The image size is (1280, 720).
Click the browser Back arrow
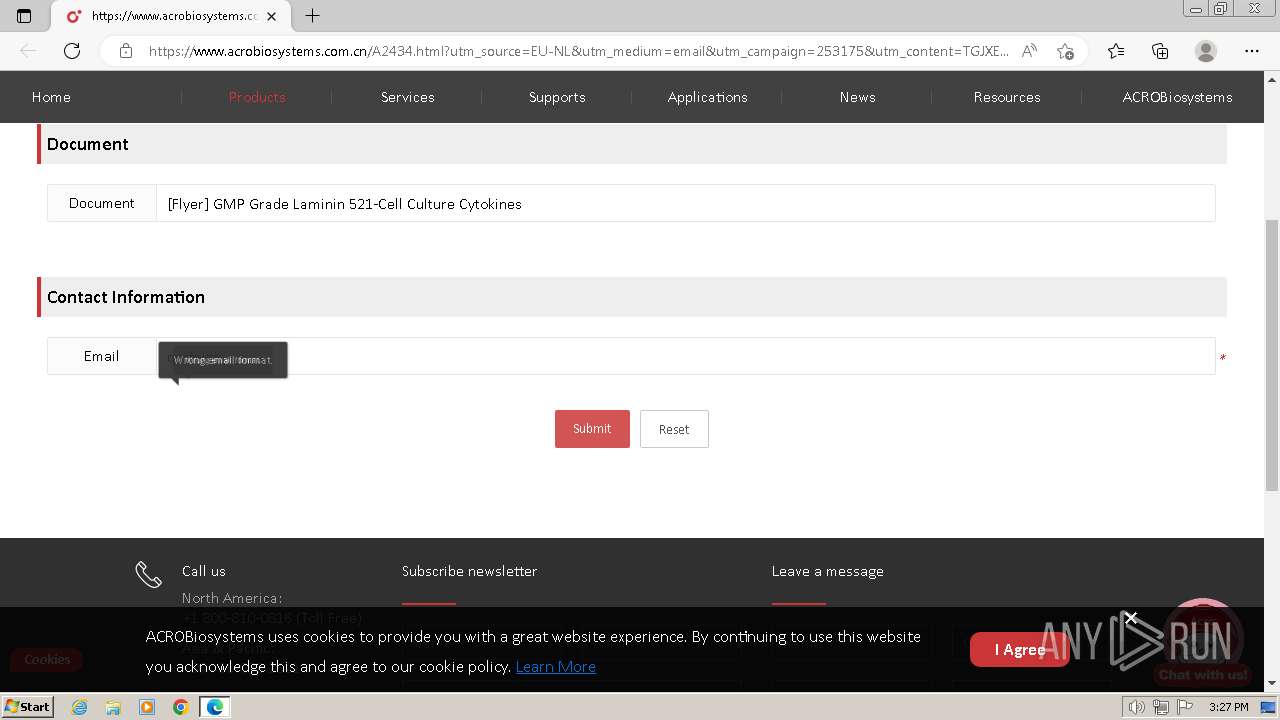pyautogui.click(x=28, y=51)
